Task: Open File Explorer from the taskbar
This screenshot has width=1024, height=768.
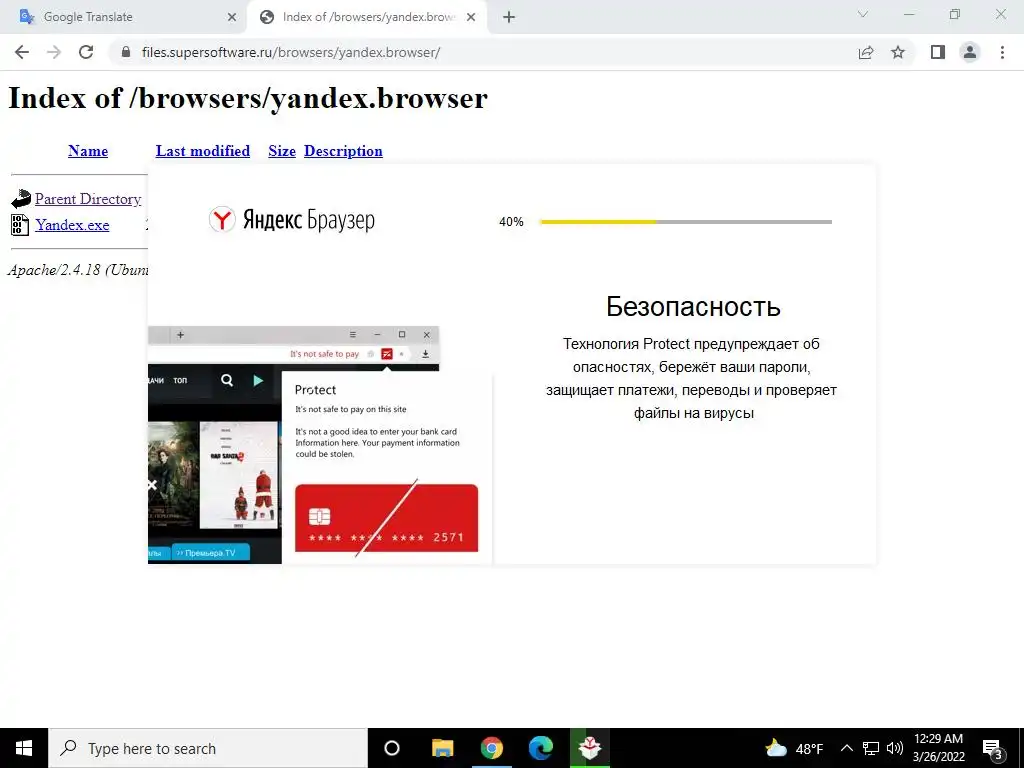Action: 442,748
